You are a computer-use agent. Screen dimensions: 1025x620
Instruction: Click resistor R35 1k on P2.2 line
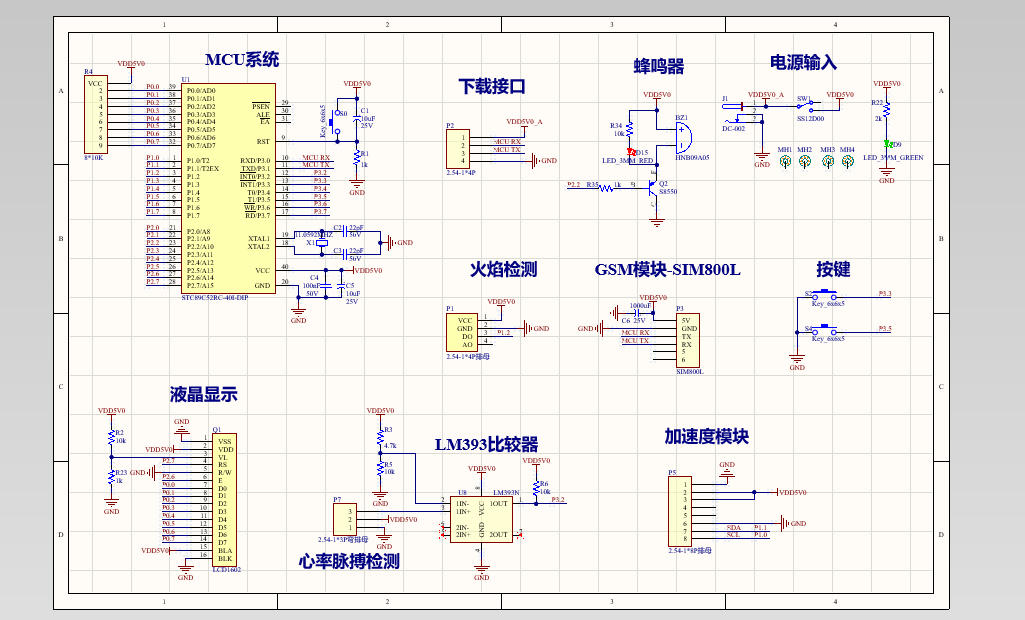click(x=605, y=186)
